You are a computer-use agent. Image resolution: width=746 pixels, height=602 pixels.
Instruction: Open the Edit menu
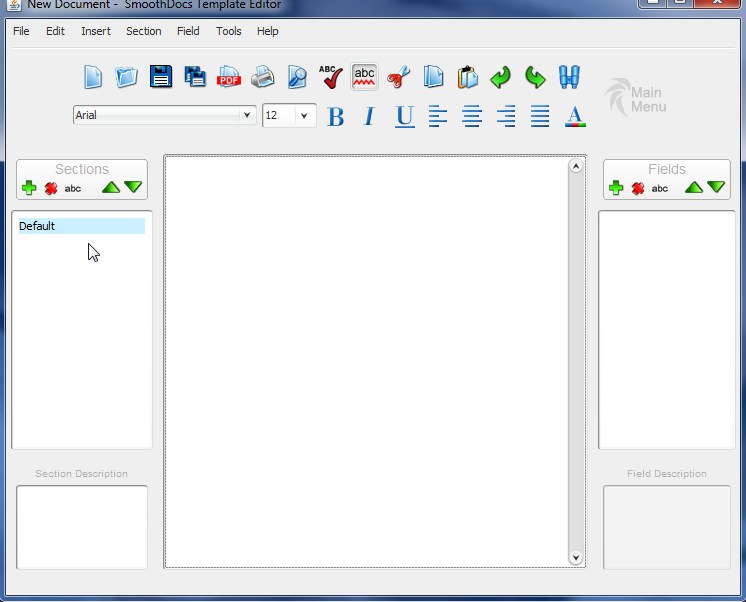tap(55, 31)
